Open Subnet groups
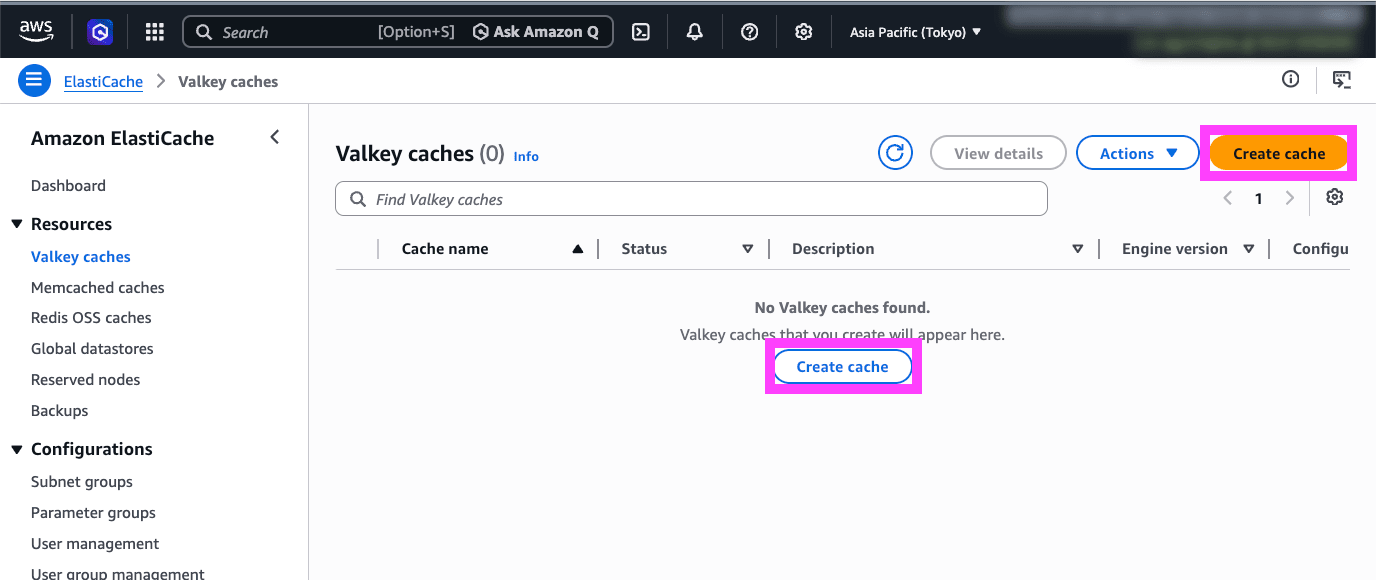 click(82, 482)
